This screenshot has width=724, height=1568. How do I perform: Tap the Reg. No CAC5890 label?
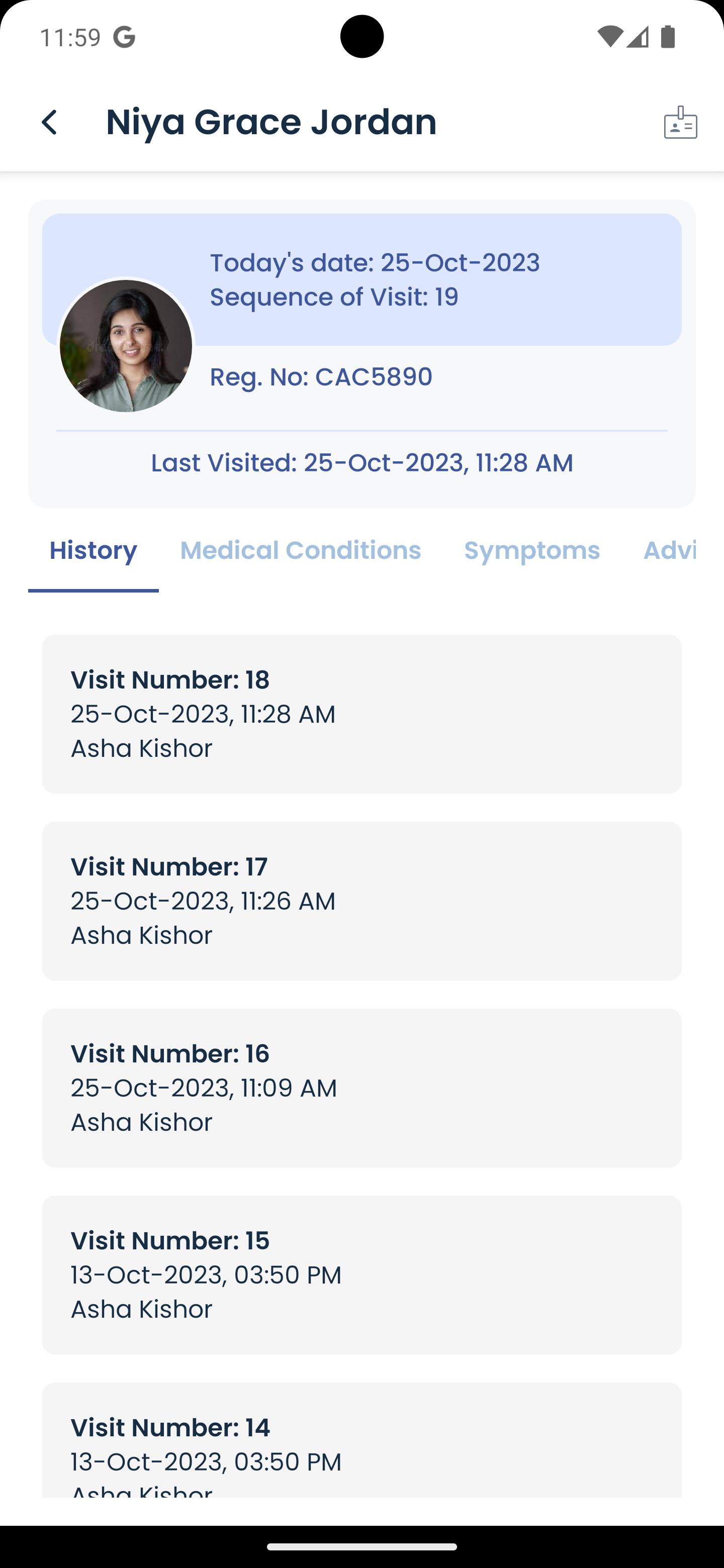tap(321, 377)
